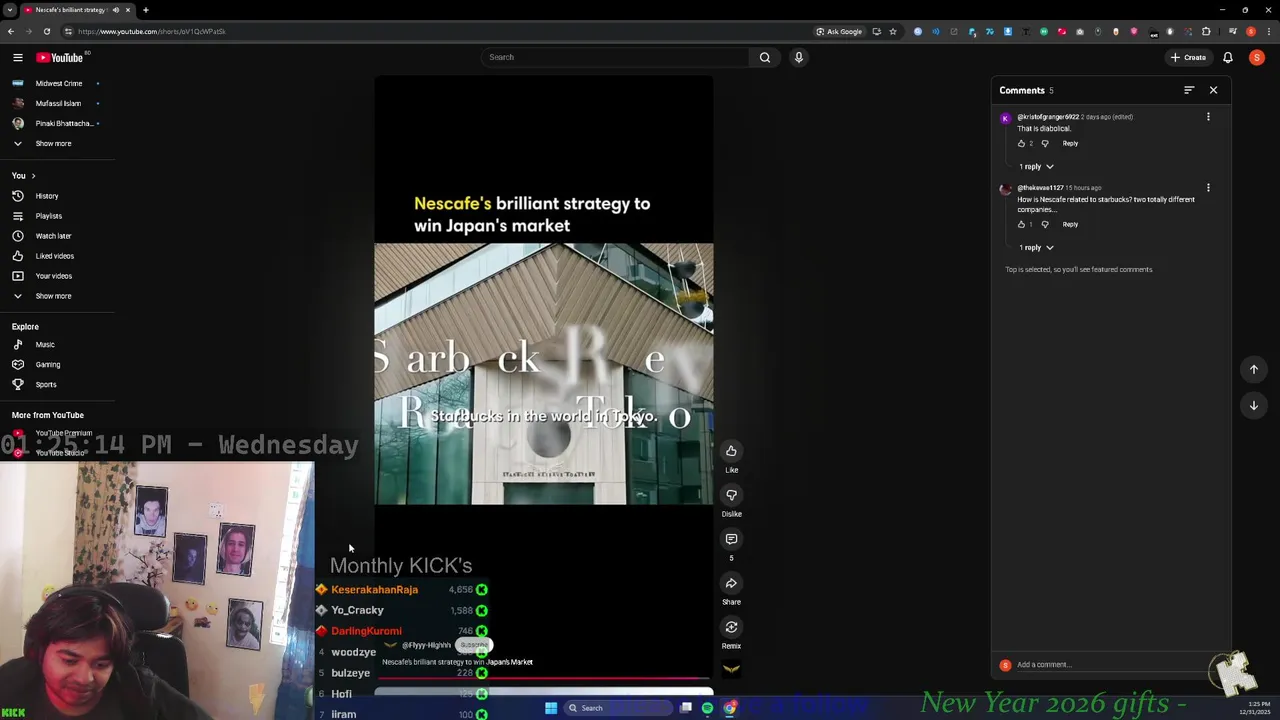
Task: Go to the YouTube home logo
Action: tap(60, 57)
